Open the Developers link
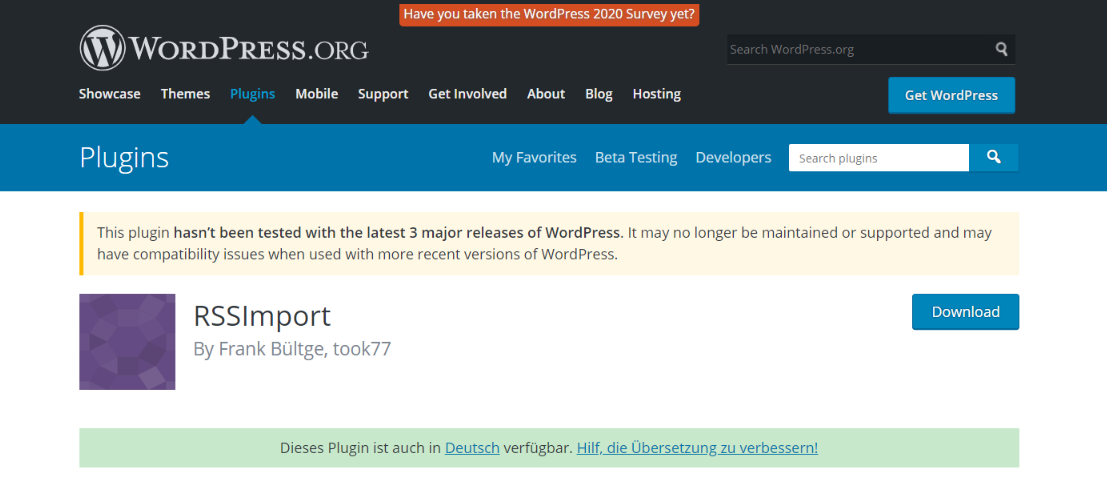 tap(734, 157)
